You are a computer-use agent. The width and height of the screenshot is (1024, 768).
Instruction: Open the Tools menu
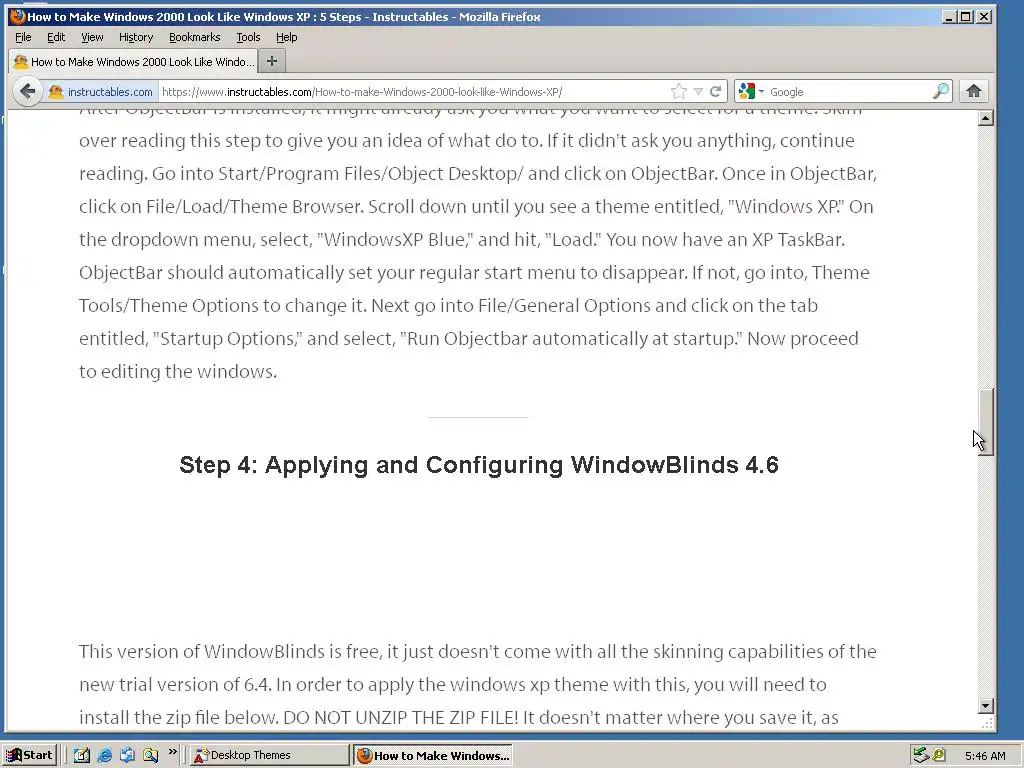pos(248,37)
